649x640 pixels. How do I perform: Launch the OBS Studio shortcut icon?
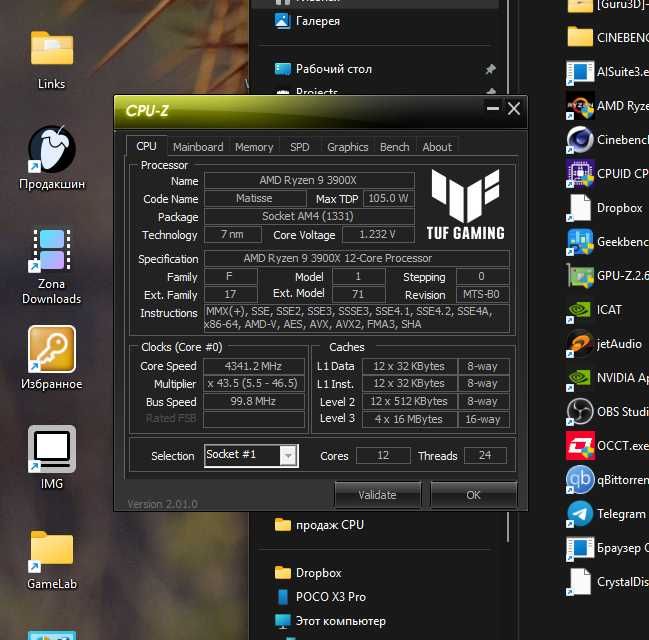click(579, 411)
